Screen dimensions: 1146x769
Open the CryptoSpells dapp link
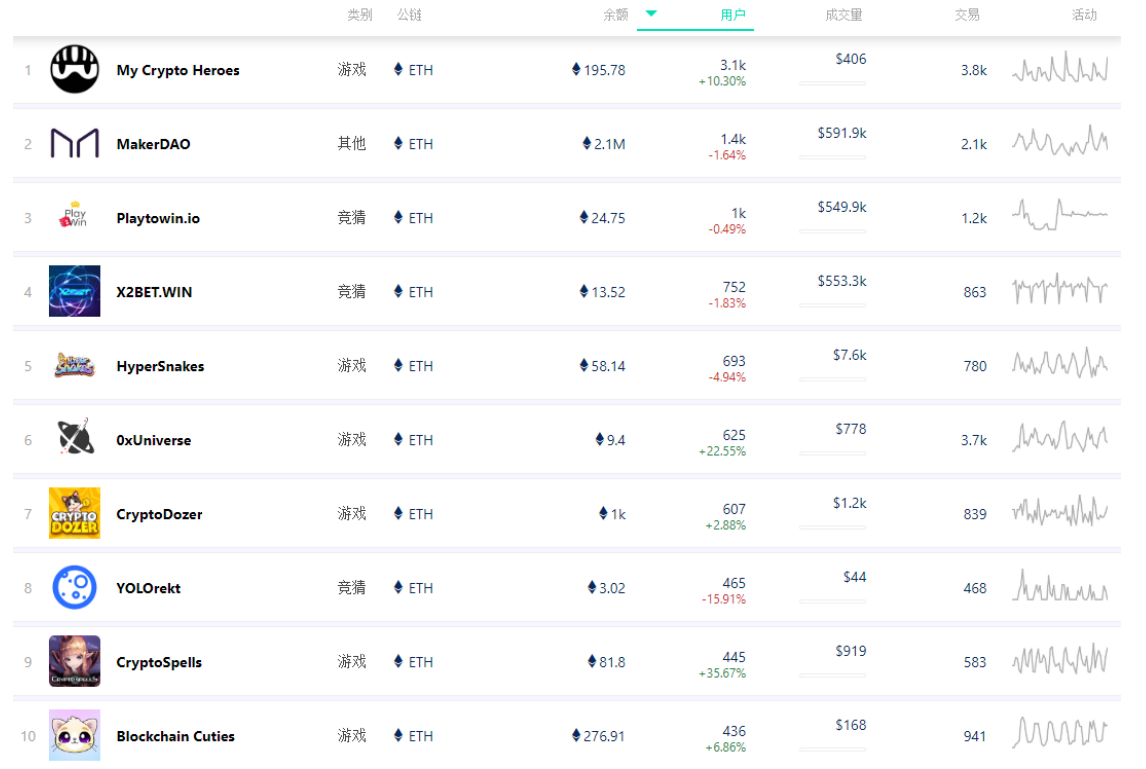159,662
